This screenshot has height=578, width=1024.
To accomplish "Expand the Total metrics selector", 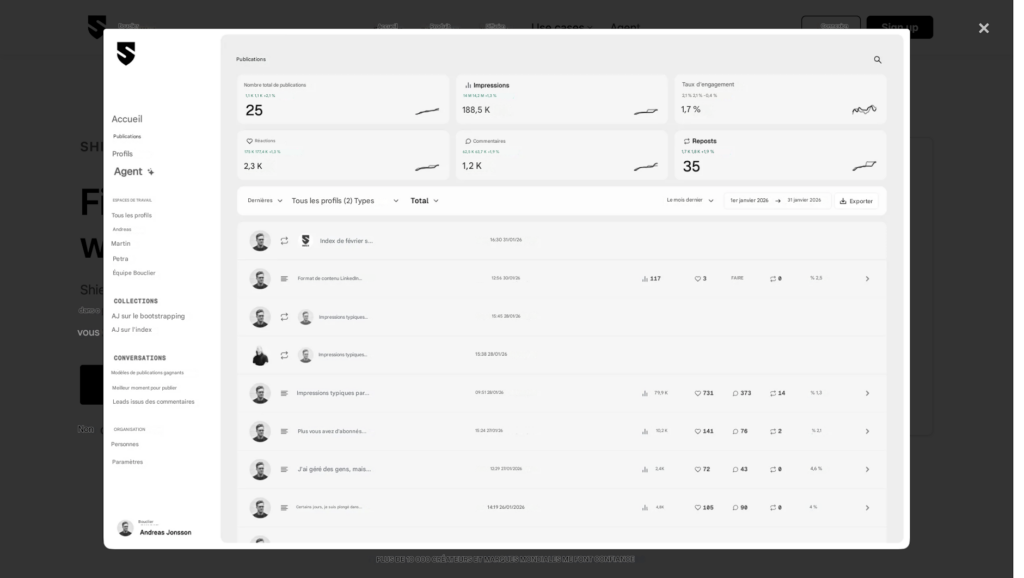I will [x=424, y=200].
